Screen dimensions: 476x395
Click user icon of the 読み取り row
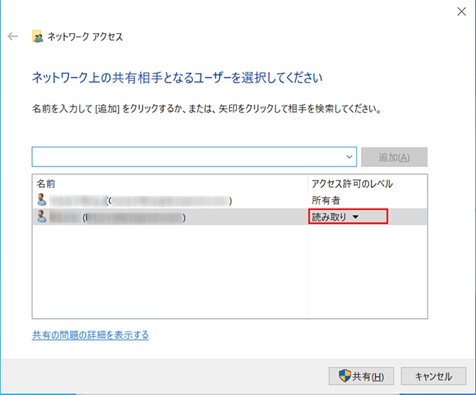(42, 217)
